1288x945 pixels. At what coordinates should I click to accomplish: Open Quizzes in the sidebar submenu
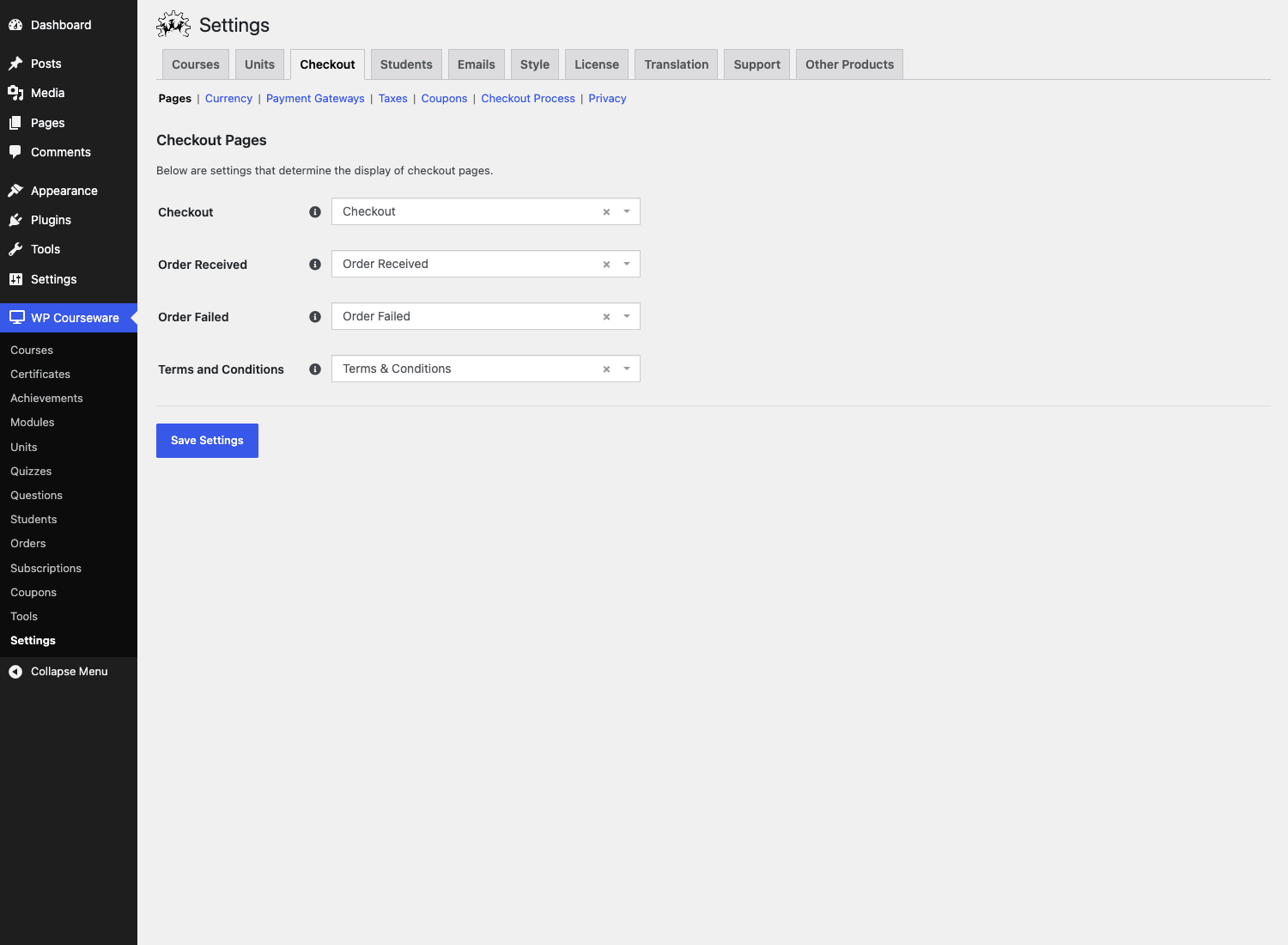click(31, 472)
